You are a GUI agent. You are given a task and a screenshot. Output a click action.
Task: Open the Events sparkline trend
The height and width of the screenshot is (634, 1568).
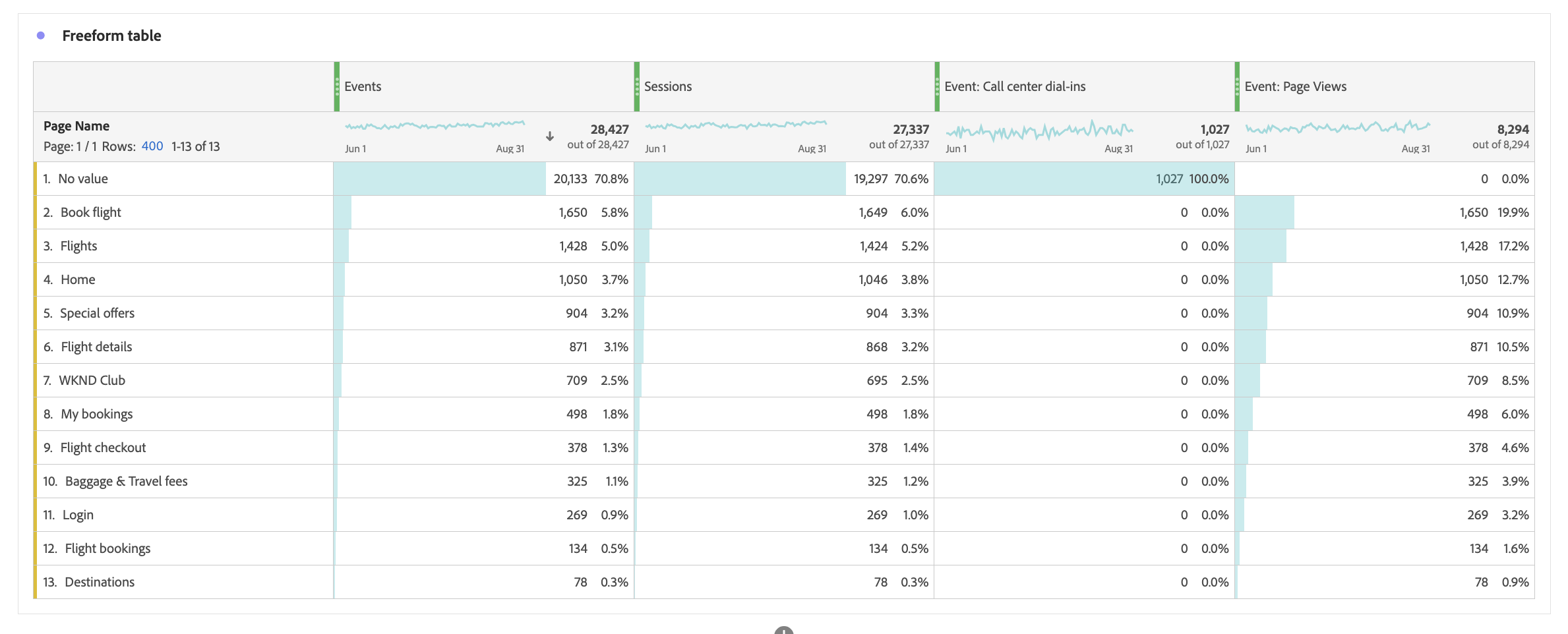click(435, 125)
